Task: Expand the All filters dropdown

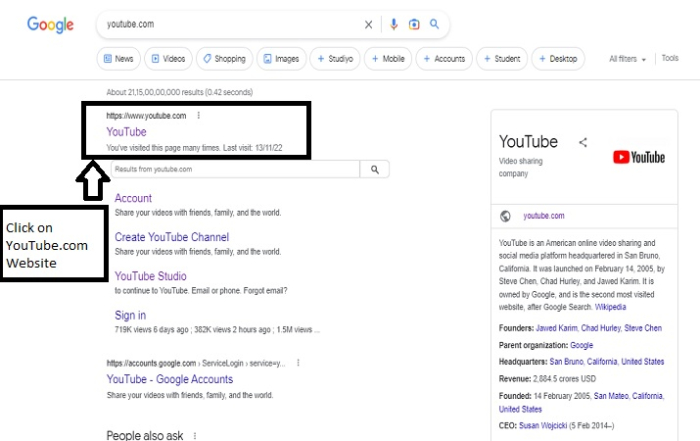Action: click(x=628, y=59)
